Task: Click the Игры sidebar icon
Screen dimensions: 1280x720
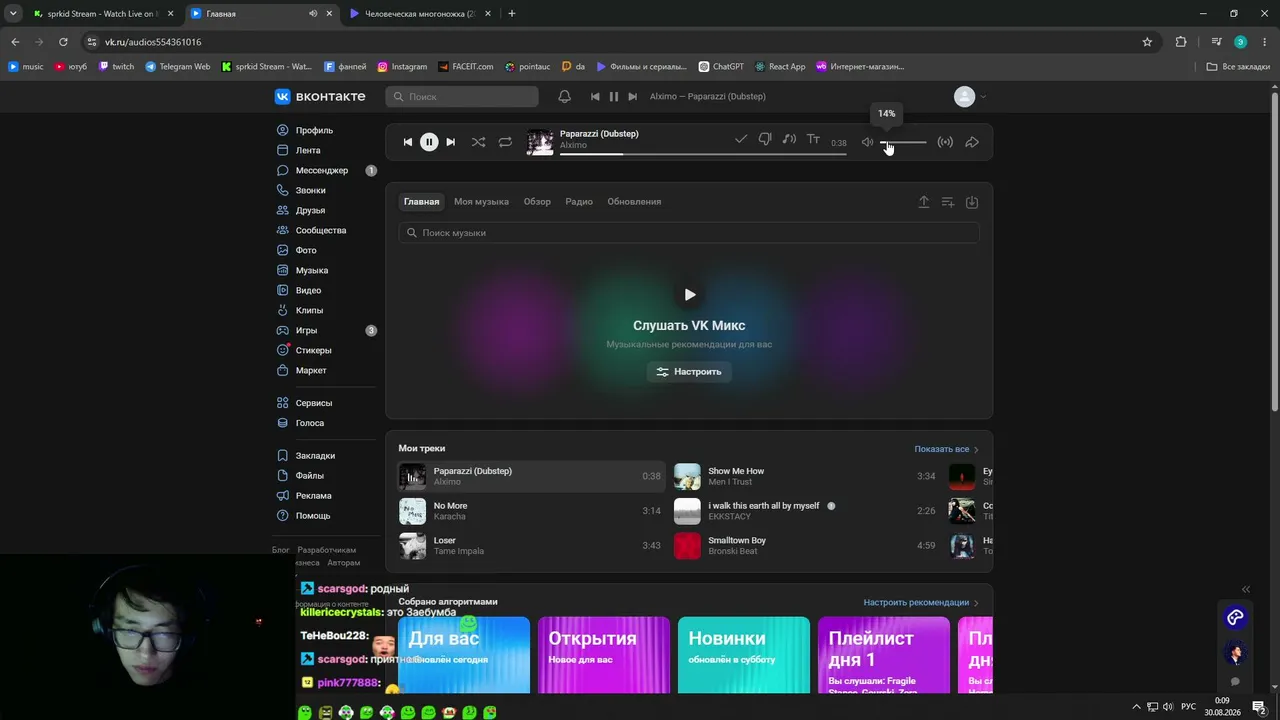Action: (283, 330)
